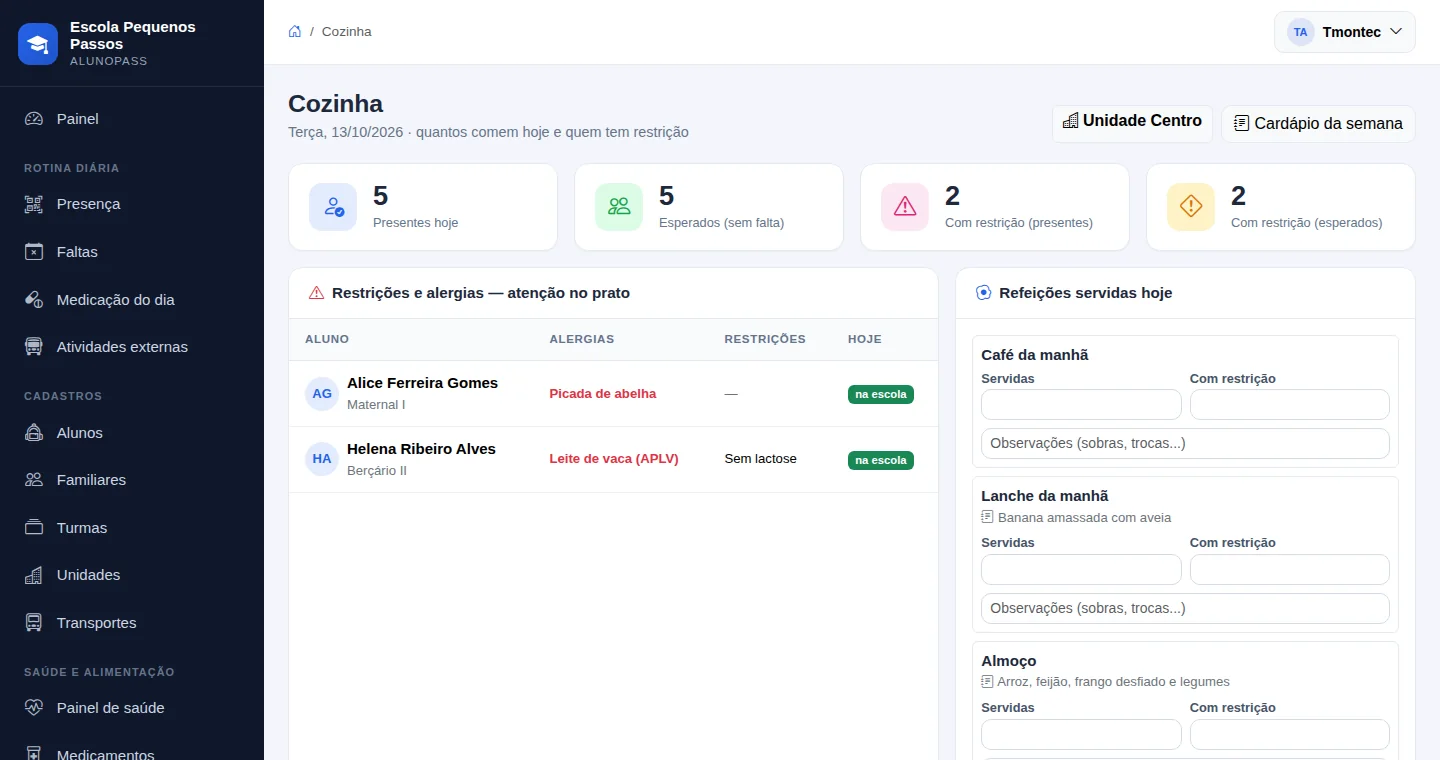Select the Unidade Centro button
Image resolution: width=1440 pixels, height=760 pixels.
pos(1132,123)
